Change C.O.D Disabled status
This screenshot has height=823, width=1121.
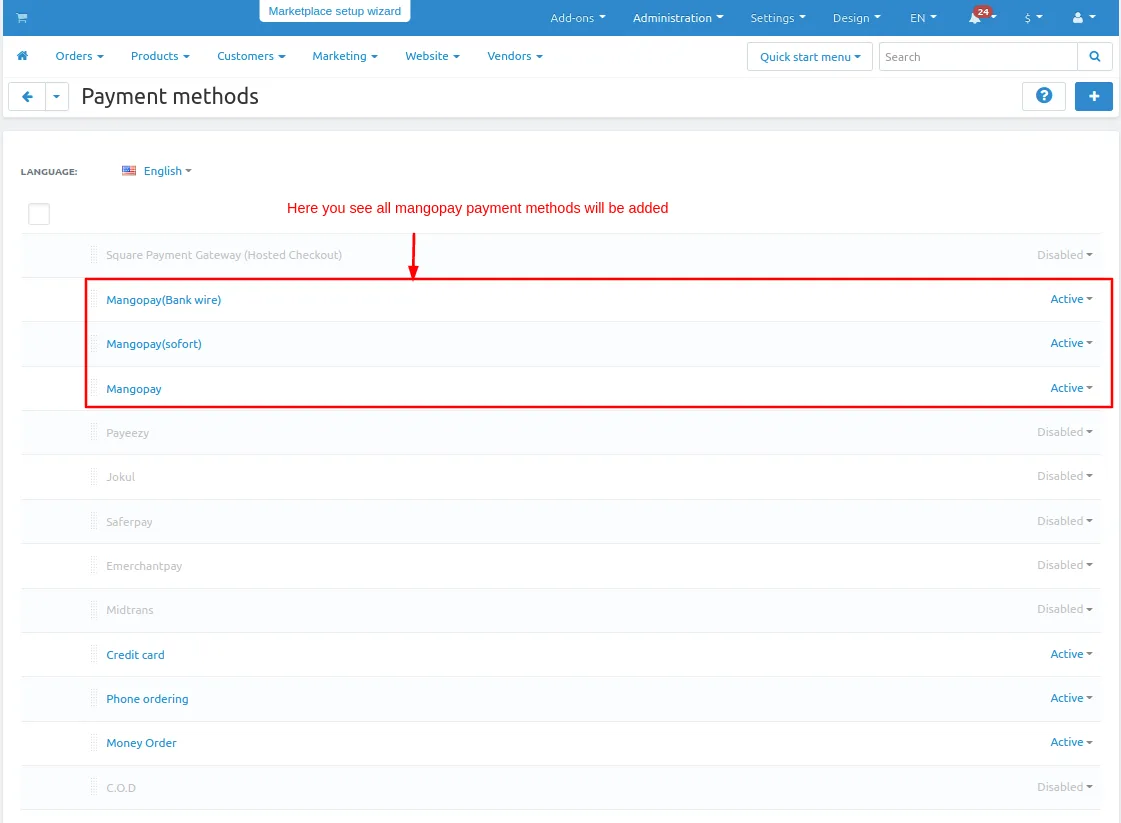(x=1065, y=787)
